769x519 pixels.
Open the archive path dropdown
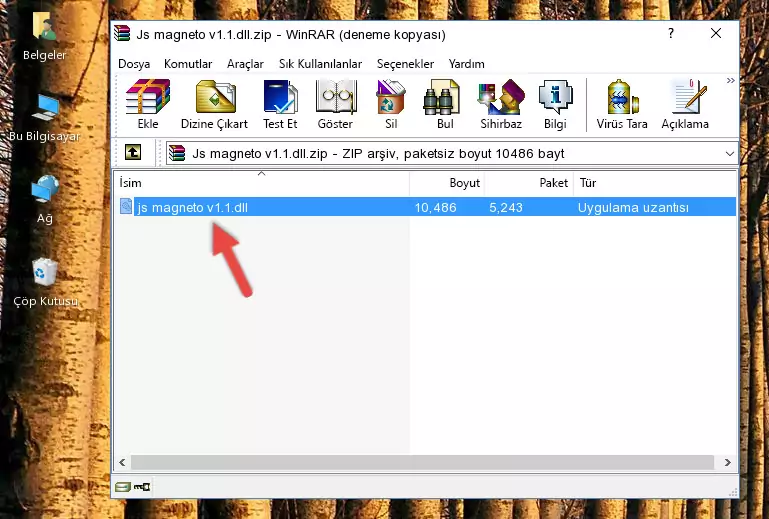point(729,154)
